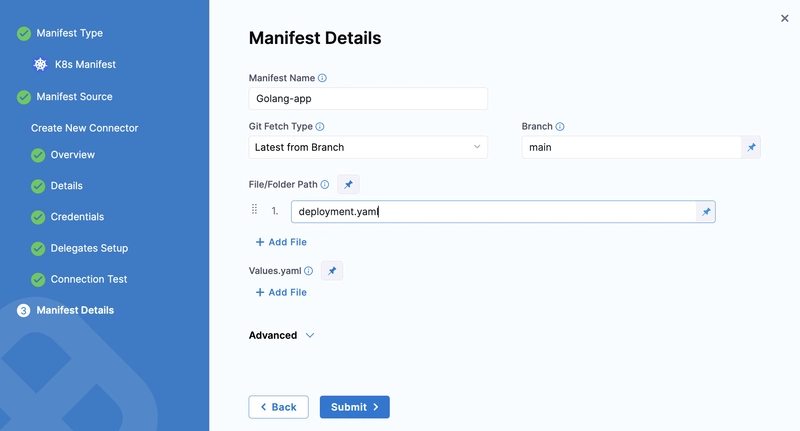Click the info icon beside Git Fetch Type
This screenshot has width=800, height=431.
tap(320, 126)
